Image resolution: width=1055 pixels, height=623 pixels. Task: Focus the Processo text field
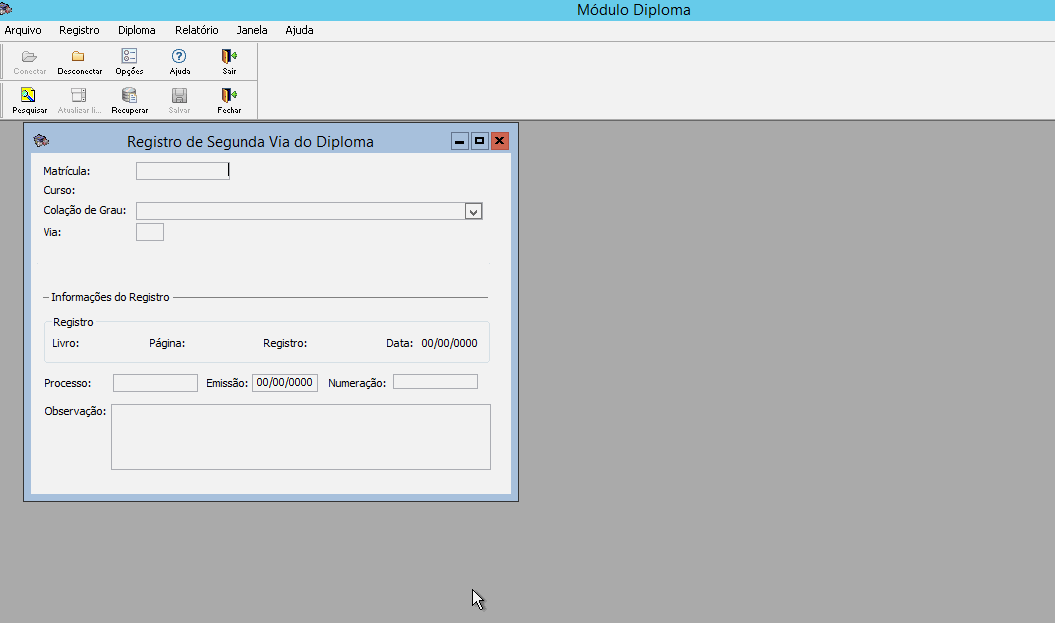coord(155,383)
